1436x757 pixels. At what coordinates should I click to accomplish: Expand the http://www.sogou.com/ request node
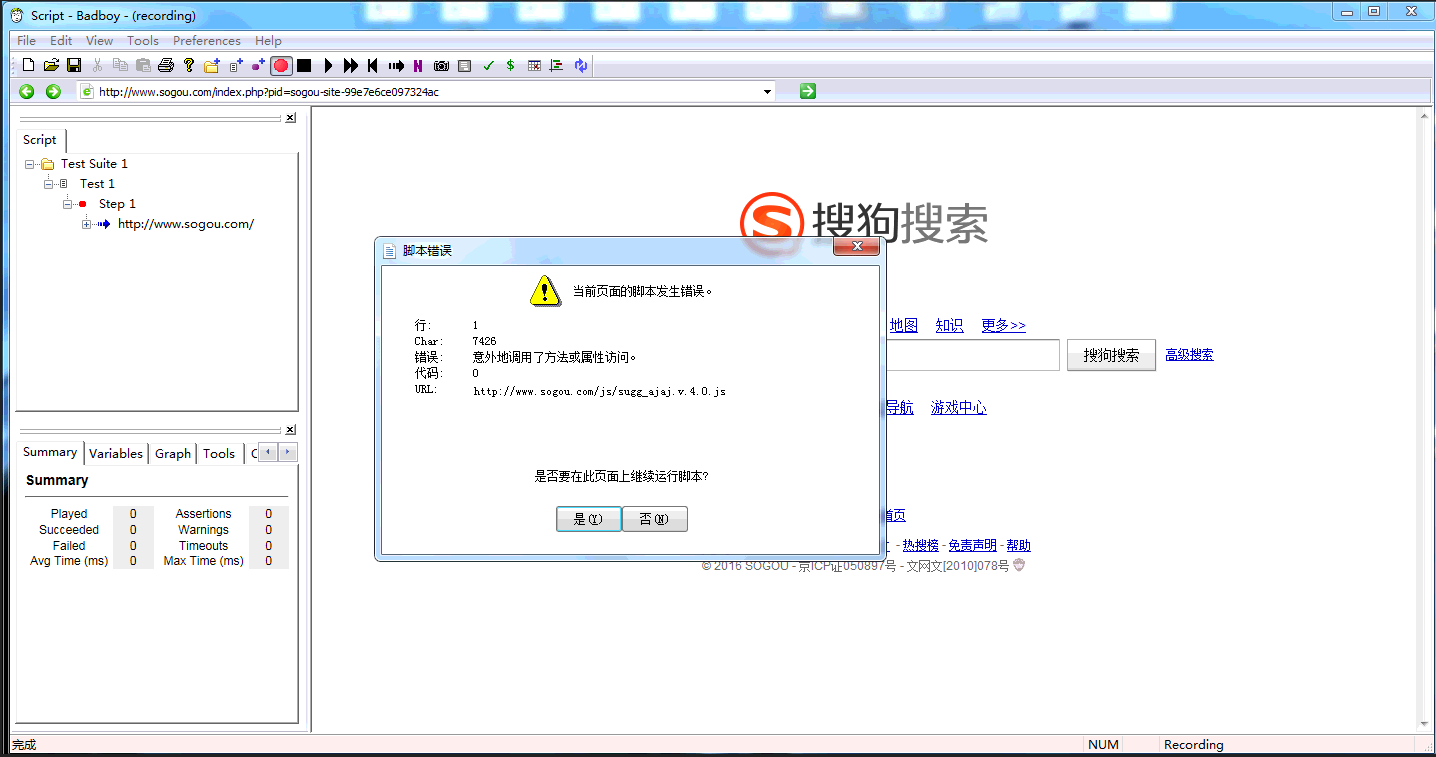(x=87, y=224)
